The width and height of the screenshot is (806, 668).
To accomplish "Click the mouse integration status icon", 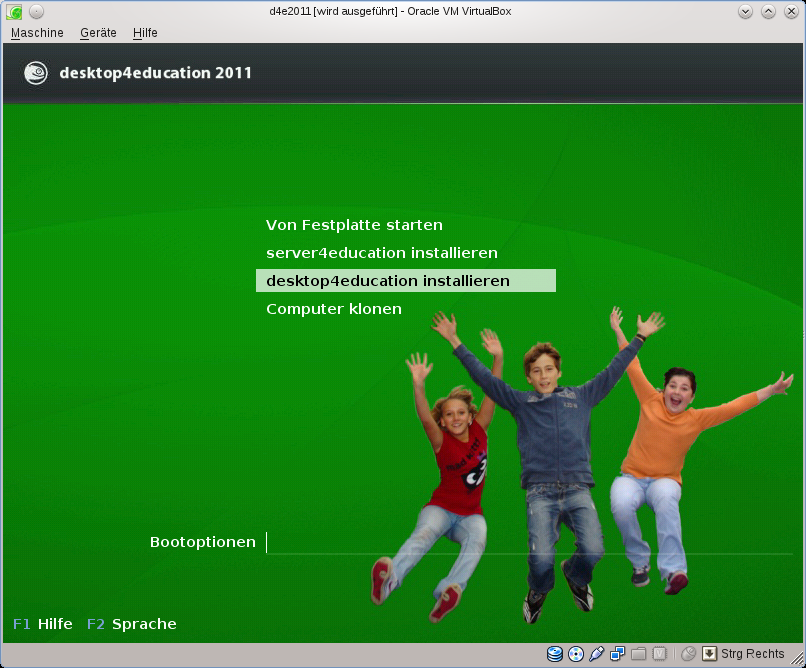I will [x=688, y=654].
